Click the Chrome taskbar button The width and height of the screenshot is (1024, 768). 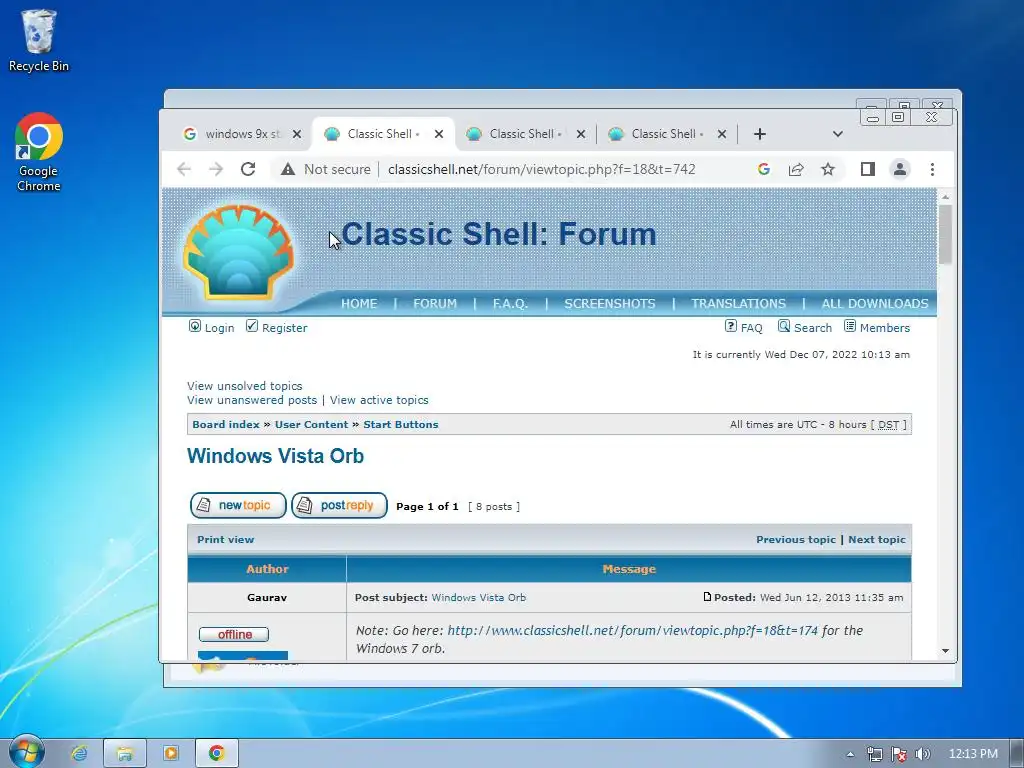pyautogui.click(x=216, y=753)
